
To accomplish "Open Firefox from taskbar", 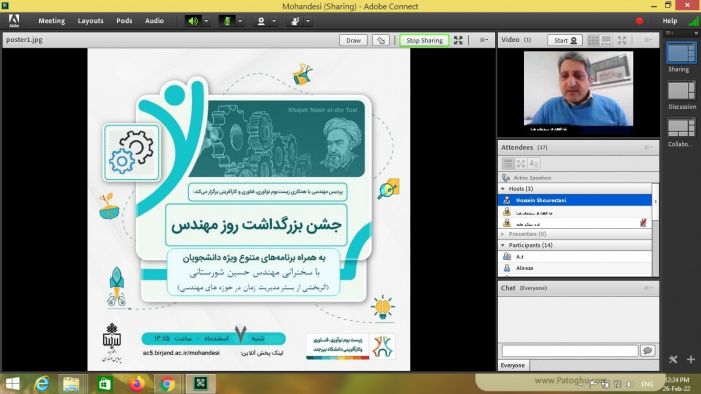I will click(137, 384).
